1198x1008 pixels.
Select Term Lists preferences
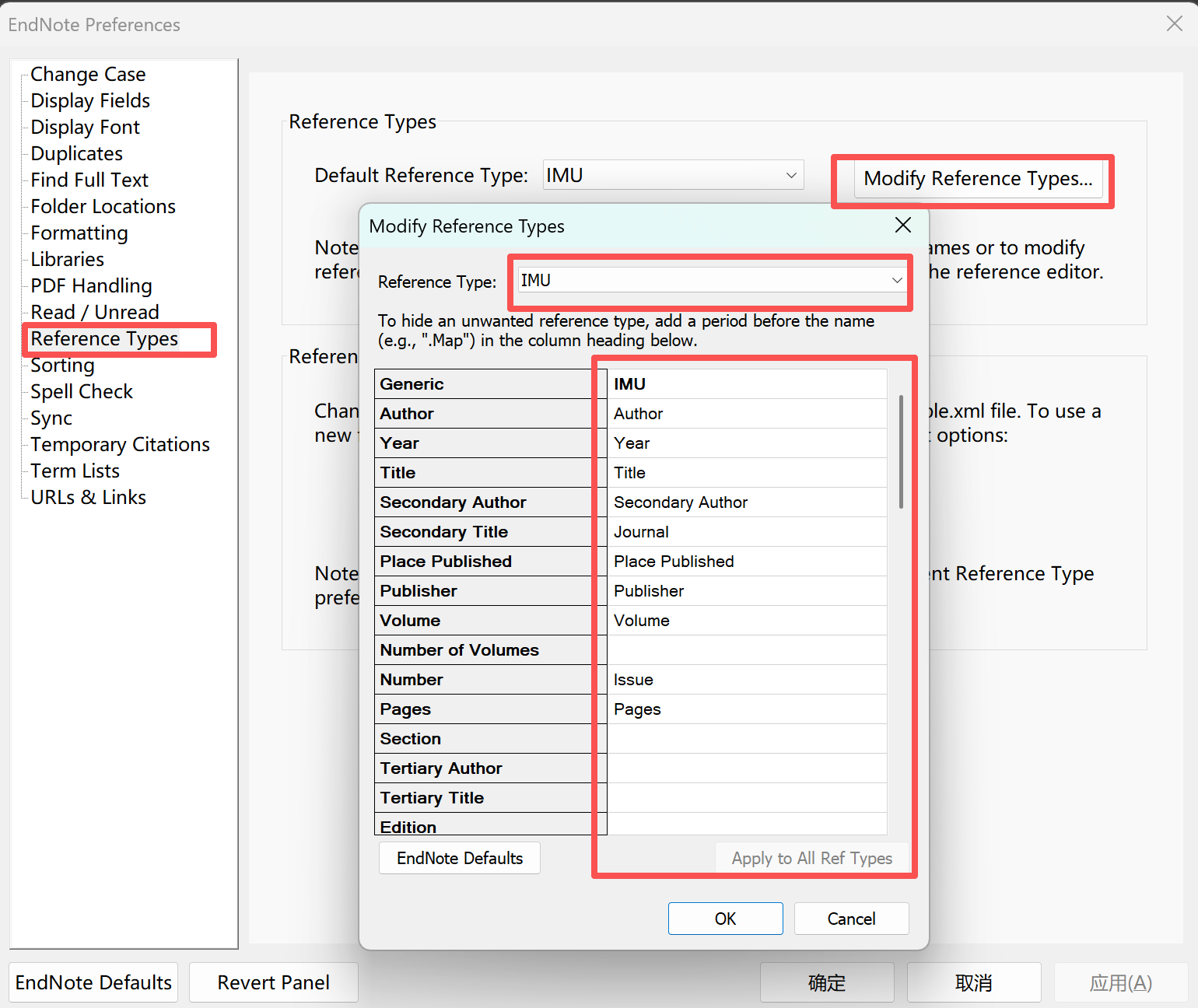[75, 471]
